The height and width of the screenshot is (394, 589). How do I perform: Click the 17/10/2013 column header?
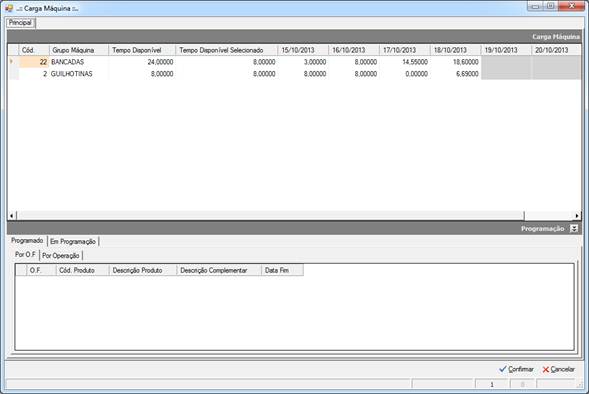(x=405, y=50)
